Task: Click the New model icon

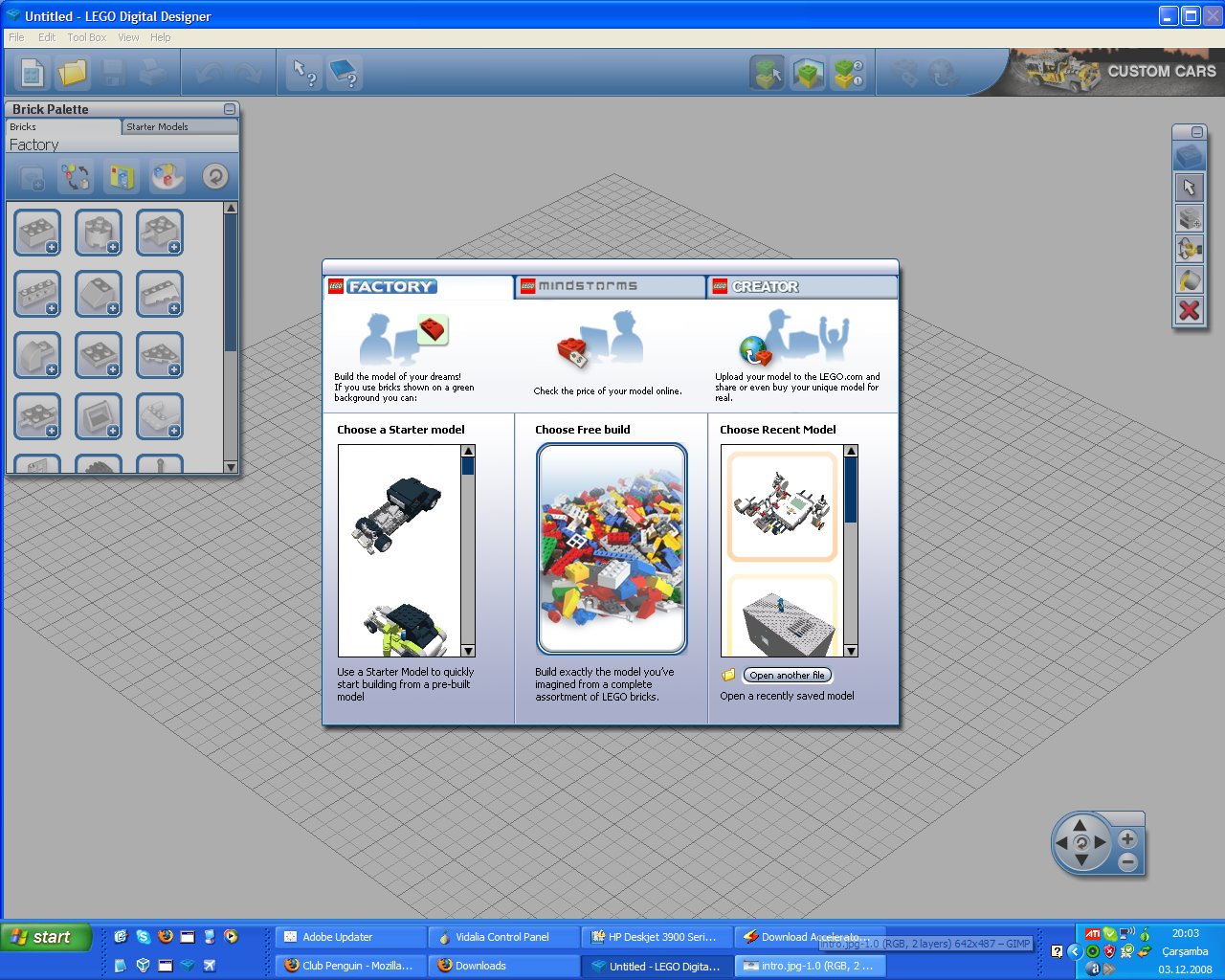Action: pyautogui.click(x=32, y=73)
